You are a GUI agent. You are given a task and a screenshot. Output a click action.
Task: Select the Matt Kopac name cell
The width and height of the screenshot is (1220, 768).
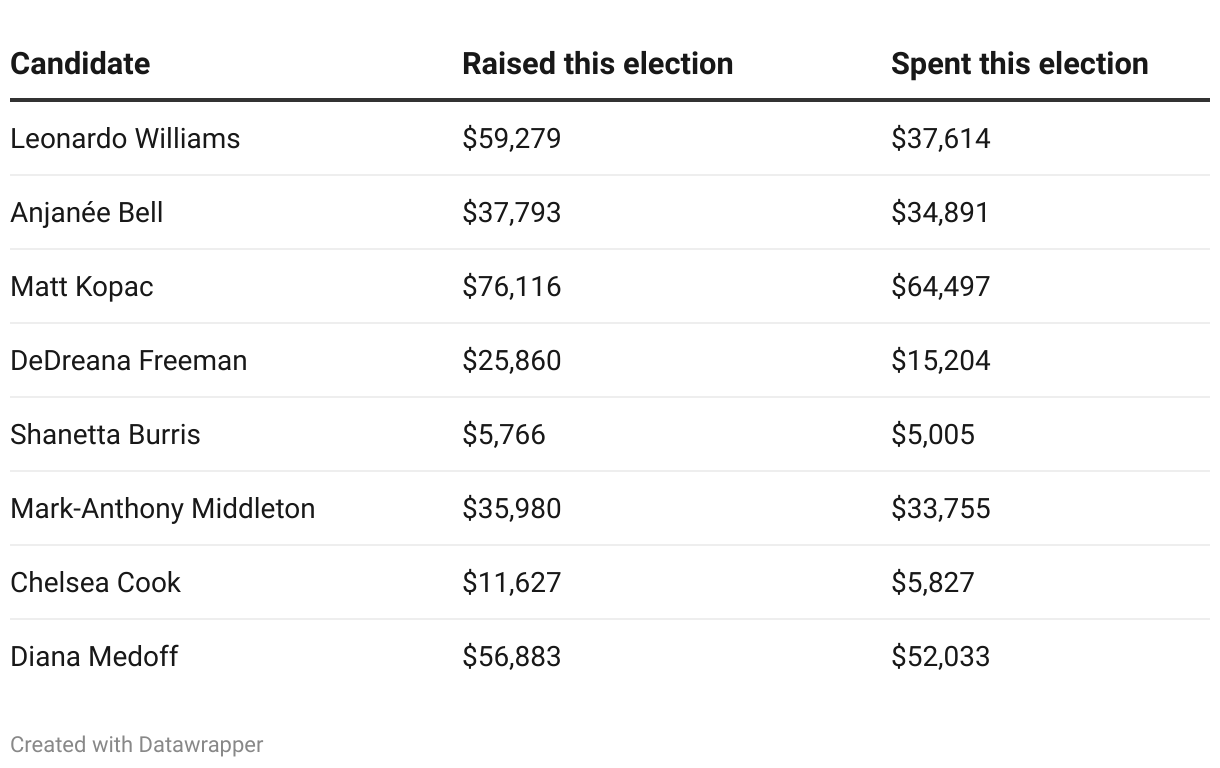tap(82, 286)
